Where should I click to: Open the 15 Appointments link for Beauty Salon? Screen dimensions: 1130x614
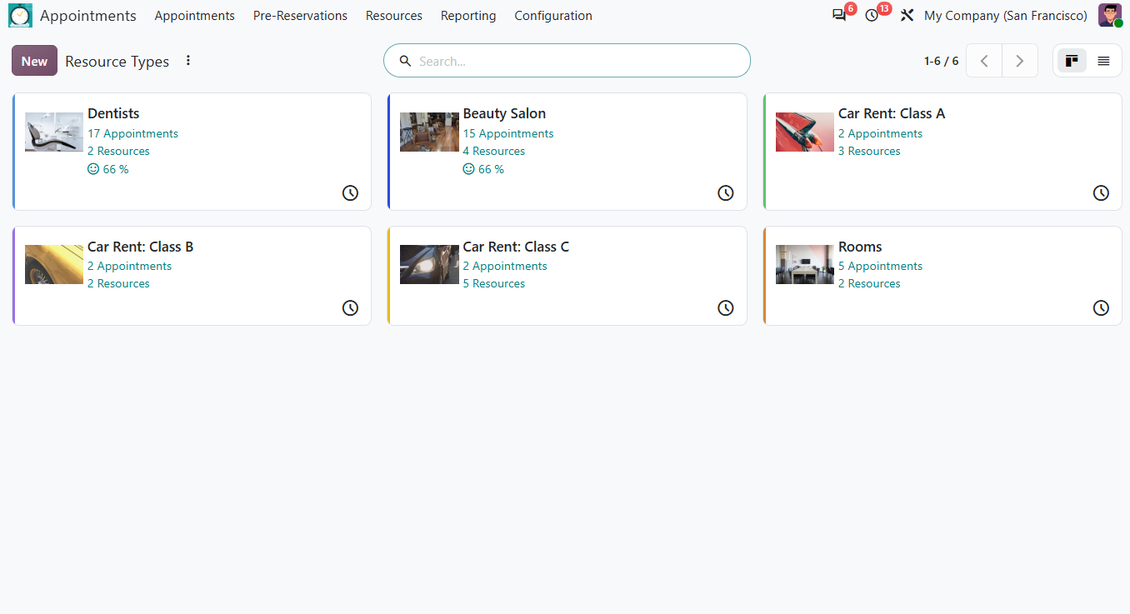[x=508, y=133]
